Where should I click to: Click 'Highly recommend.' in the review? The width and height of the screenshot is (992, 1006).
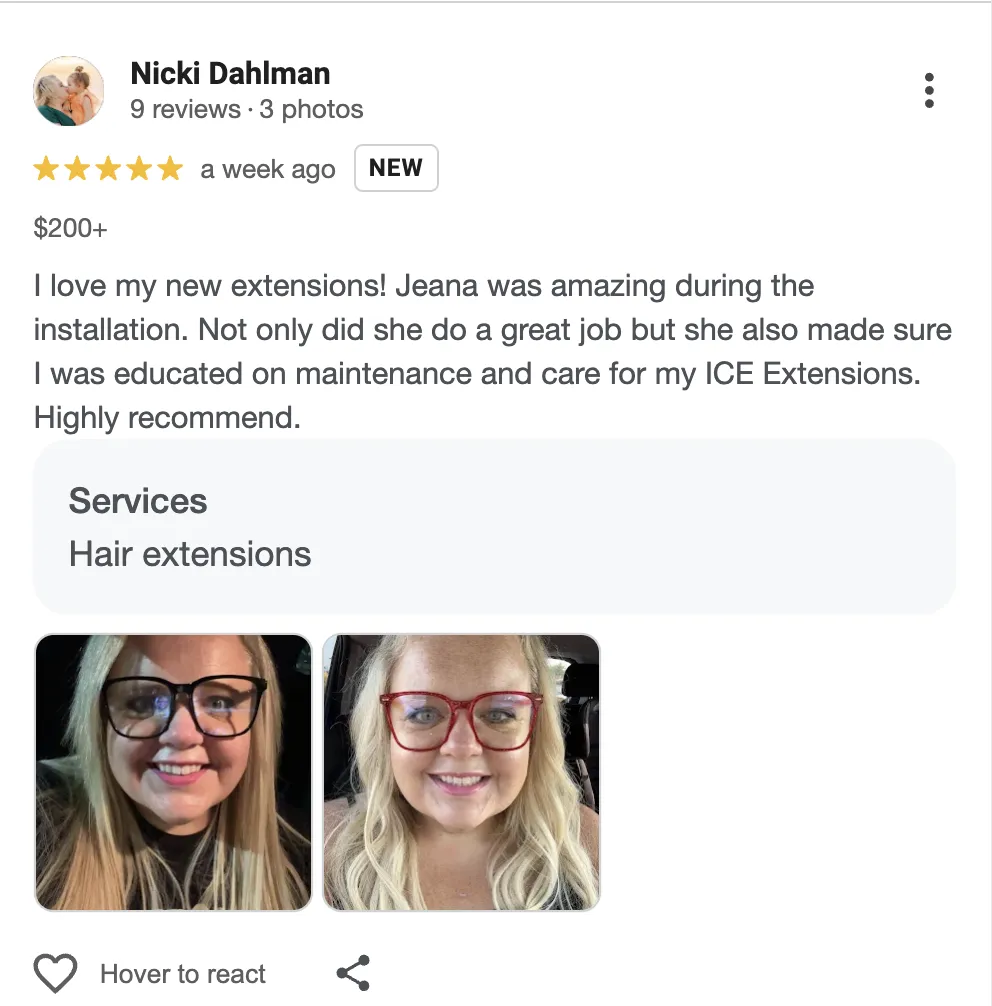coord(167,418)
